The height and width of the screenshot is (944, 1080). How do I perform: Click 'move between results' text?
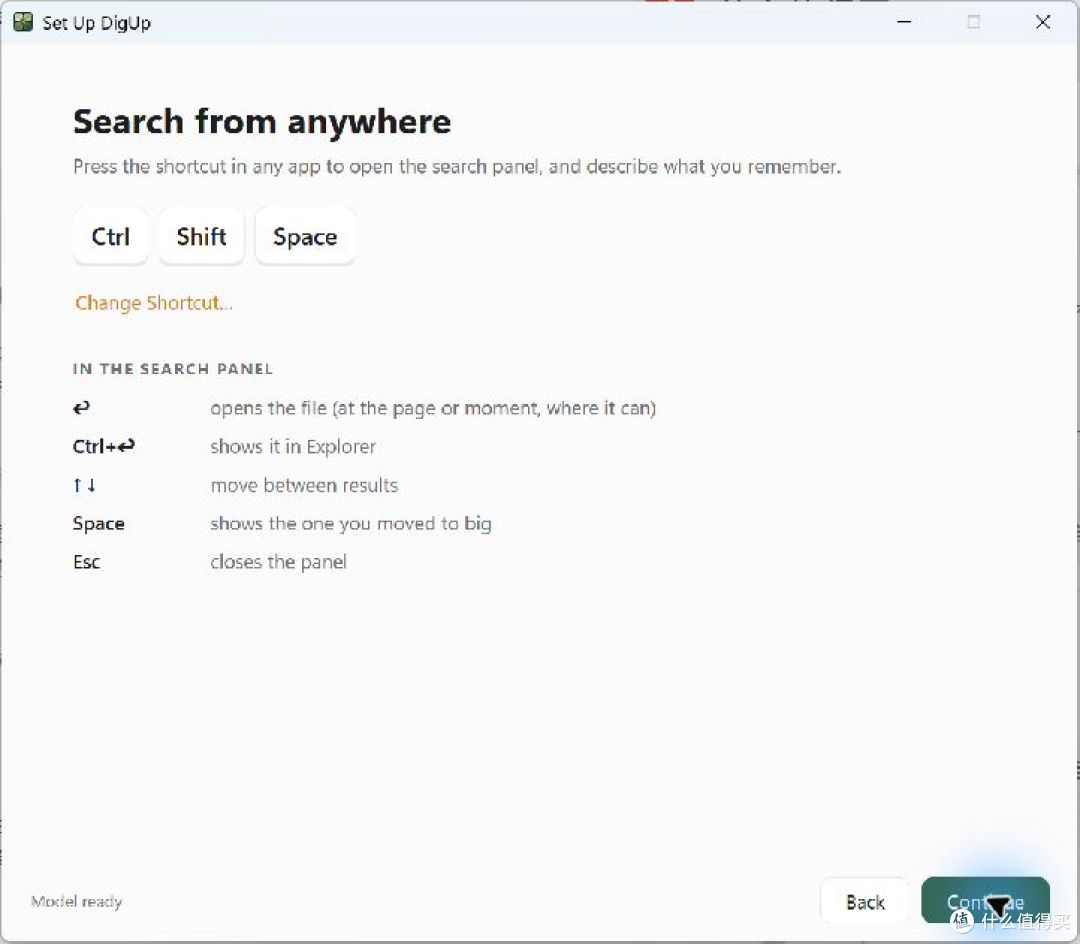(x=304, y=485)
